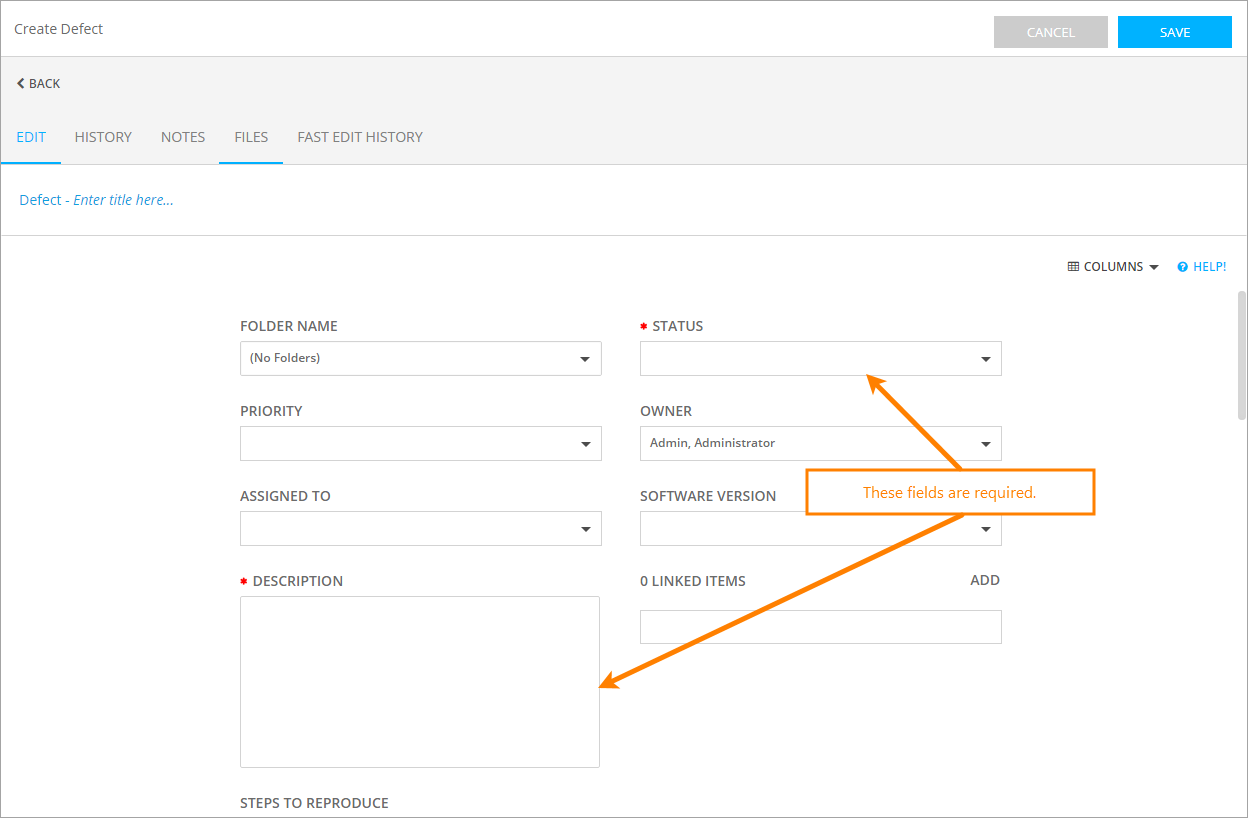Click the Columns grid icon
Screen dimensions: 1248x818
(x=1073, y=267)
